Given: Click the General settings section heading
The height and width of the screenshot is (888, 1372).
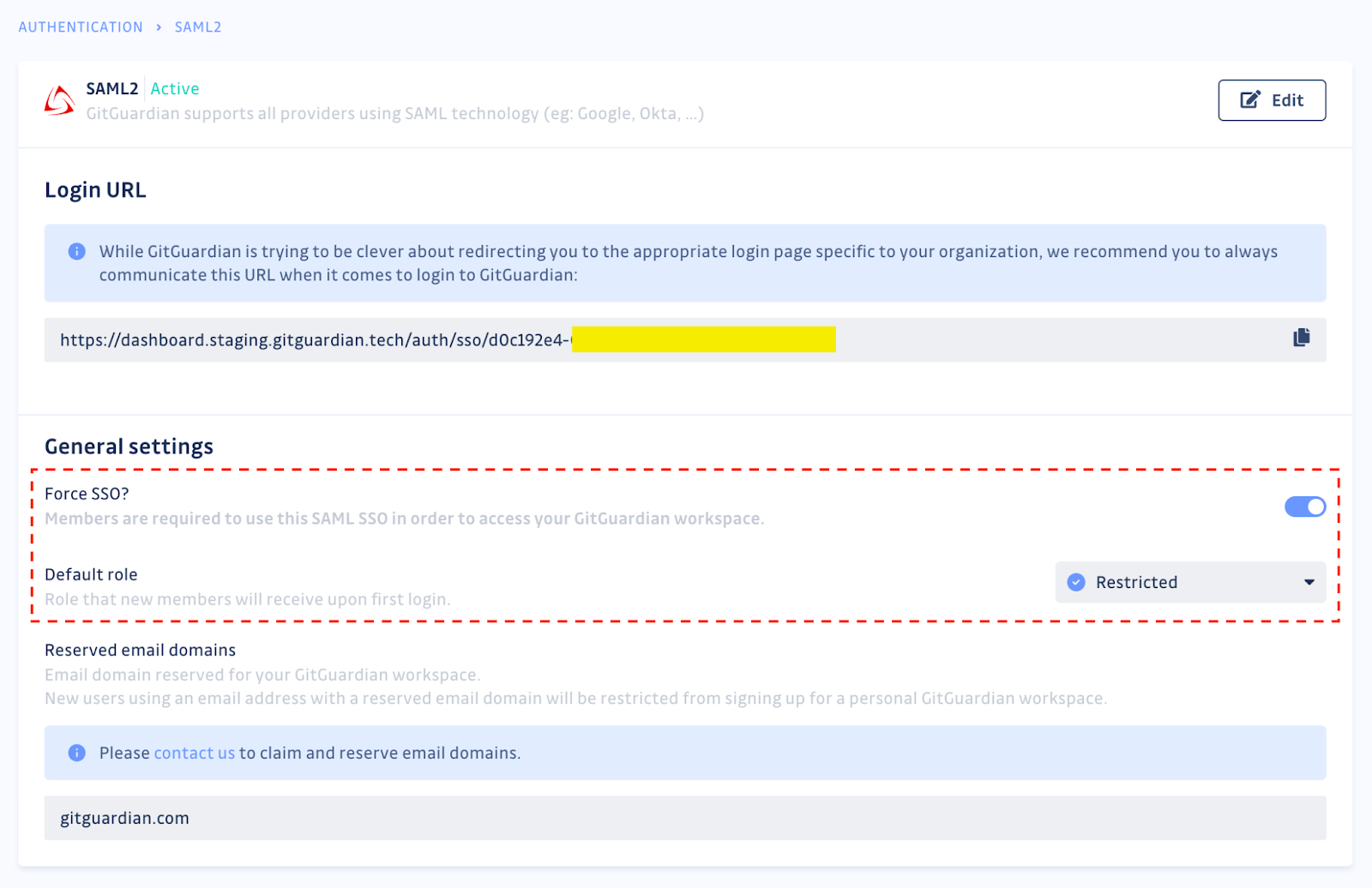Looking at the screenshot, I should point(129,446).
